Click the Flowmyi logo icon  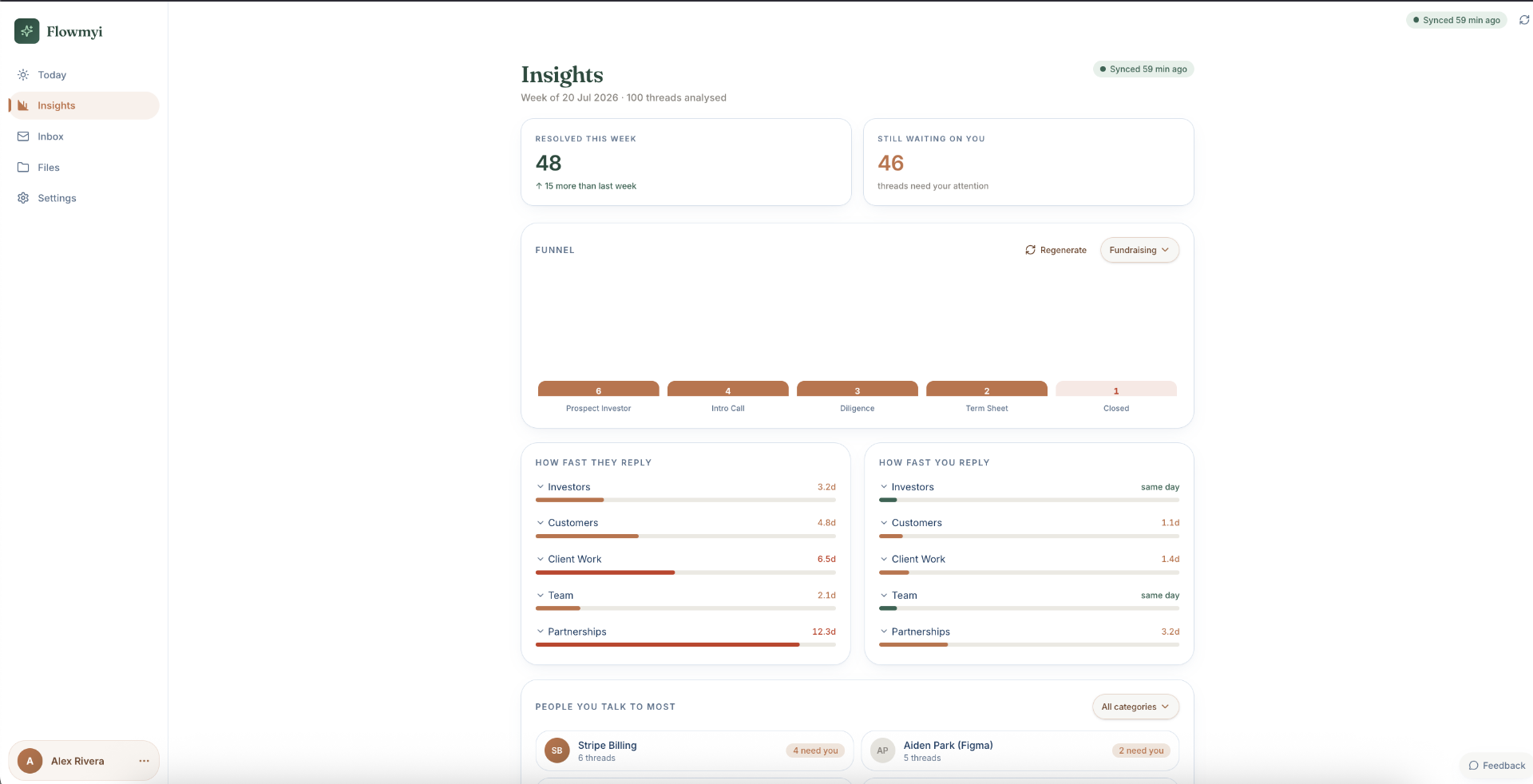(x=27, y=31)
